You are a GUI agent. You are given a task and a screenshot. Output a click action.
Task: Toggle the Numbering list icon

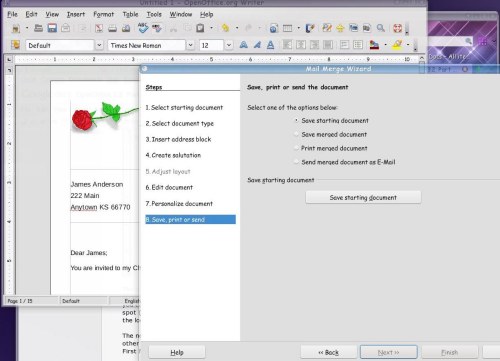pyautogui.click(x=344, y=45)
